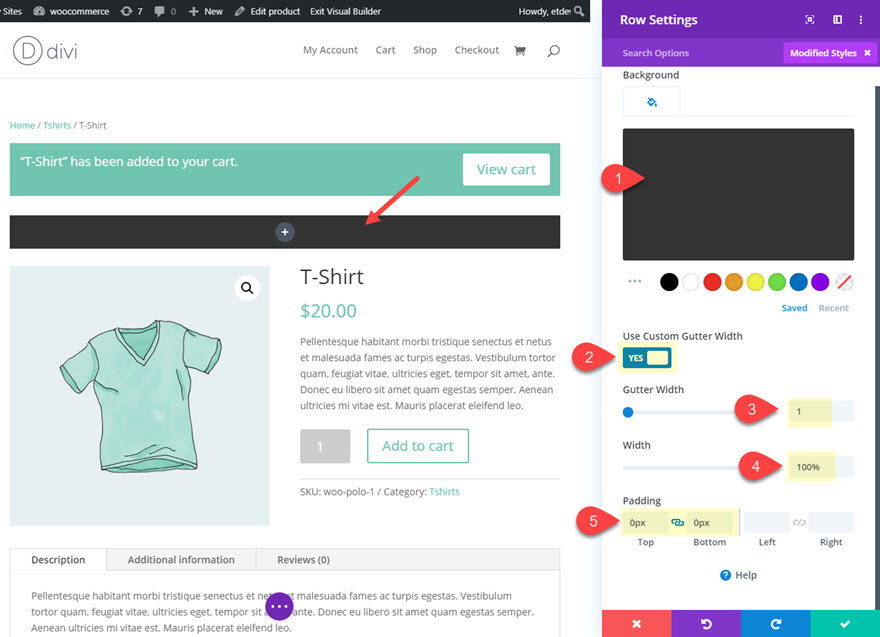Click the Help question mark icon
Screen dimensions: 880x637
[x=726, y=575]
